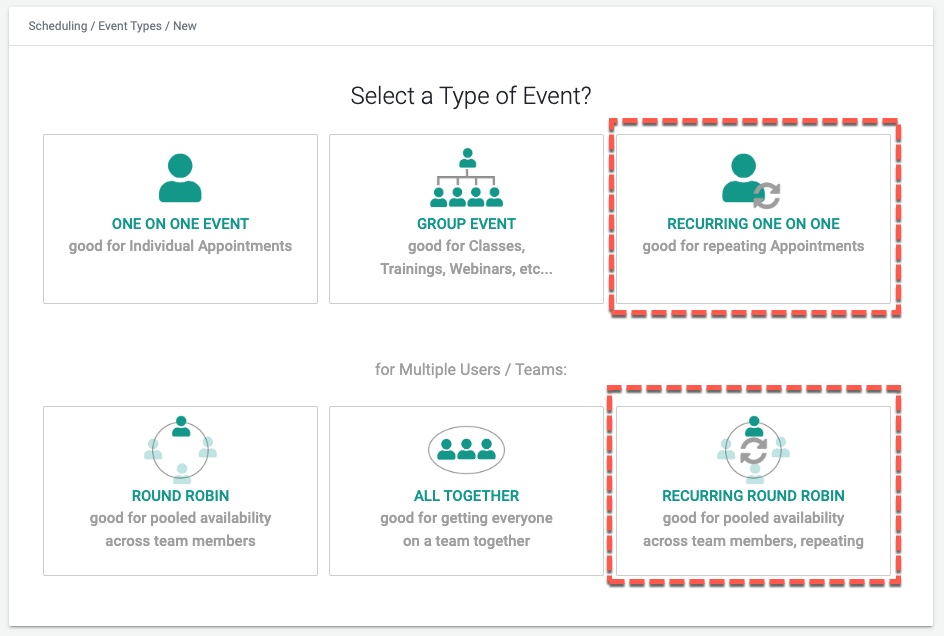Click 'Trainings, Webinars, etc...' text
This screenshot has height=636, width=944.
(x=467, y=269)
